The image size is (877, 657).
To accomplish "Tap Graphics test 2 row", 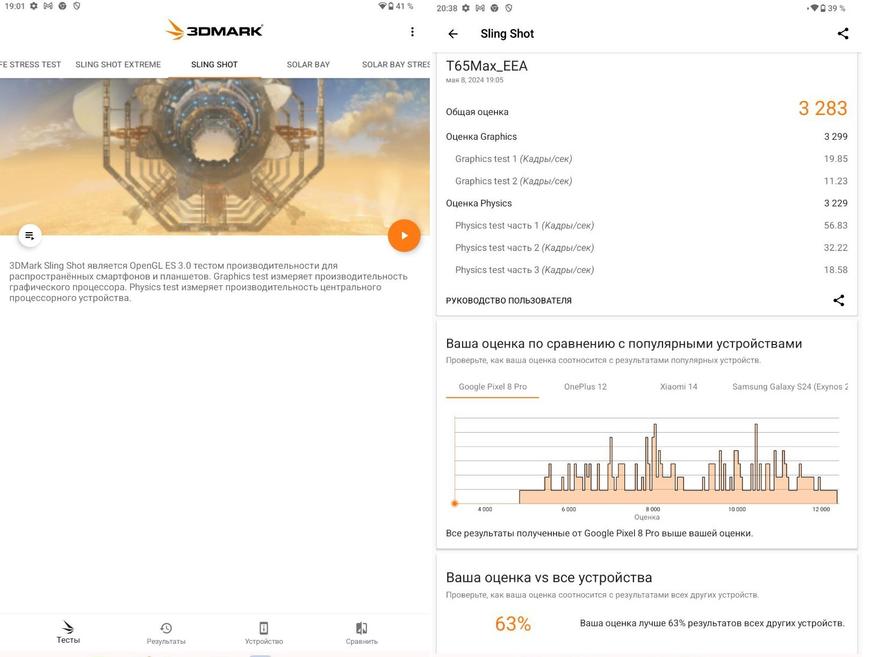I will (x=646, y=181).
